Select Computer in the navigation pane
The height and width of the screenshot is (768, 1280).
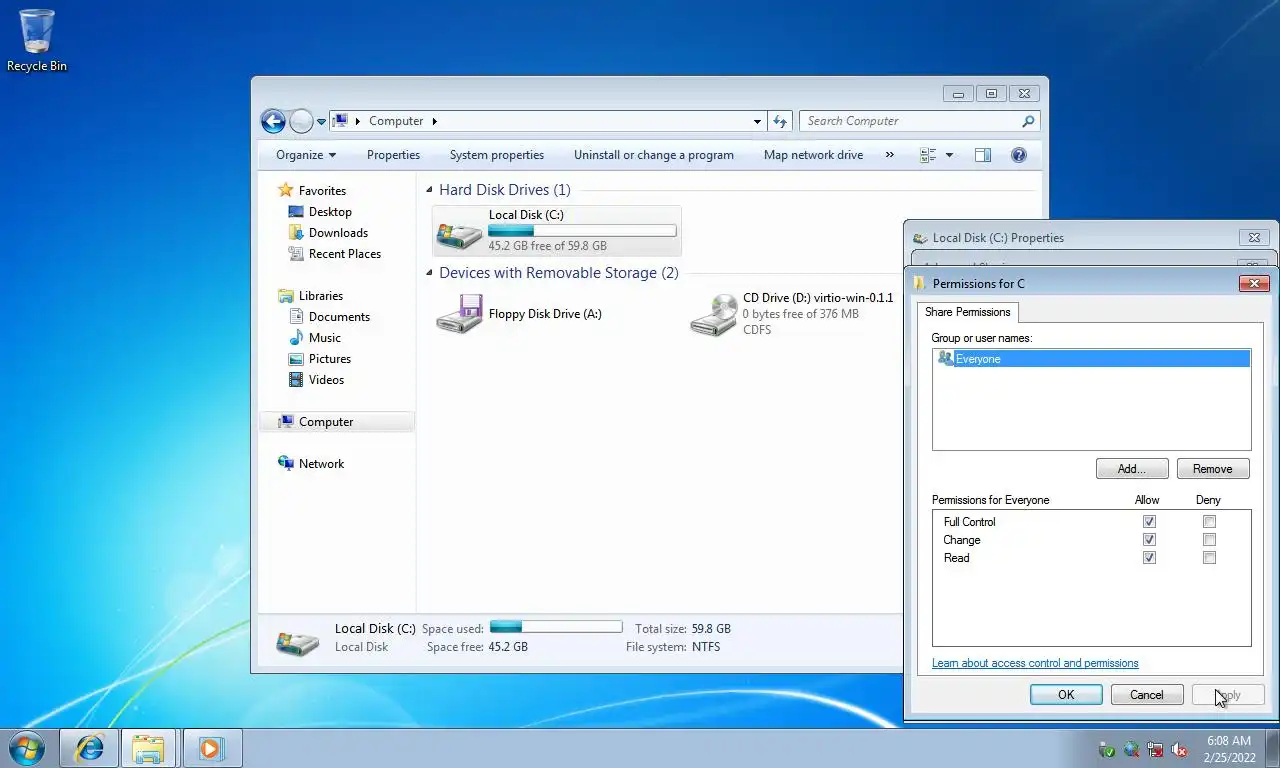(x=337, y=422)
